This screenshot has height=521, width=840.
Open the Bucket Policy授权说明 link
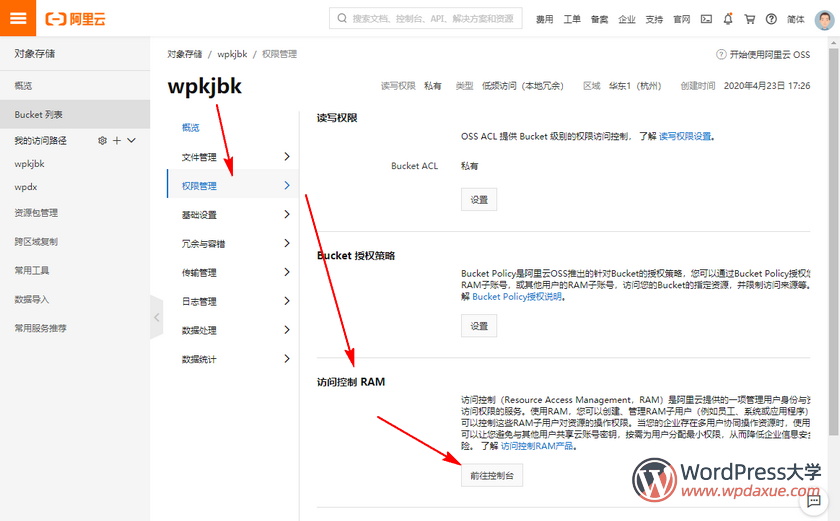tap(516, 297)
